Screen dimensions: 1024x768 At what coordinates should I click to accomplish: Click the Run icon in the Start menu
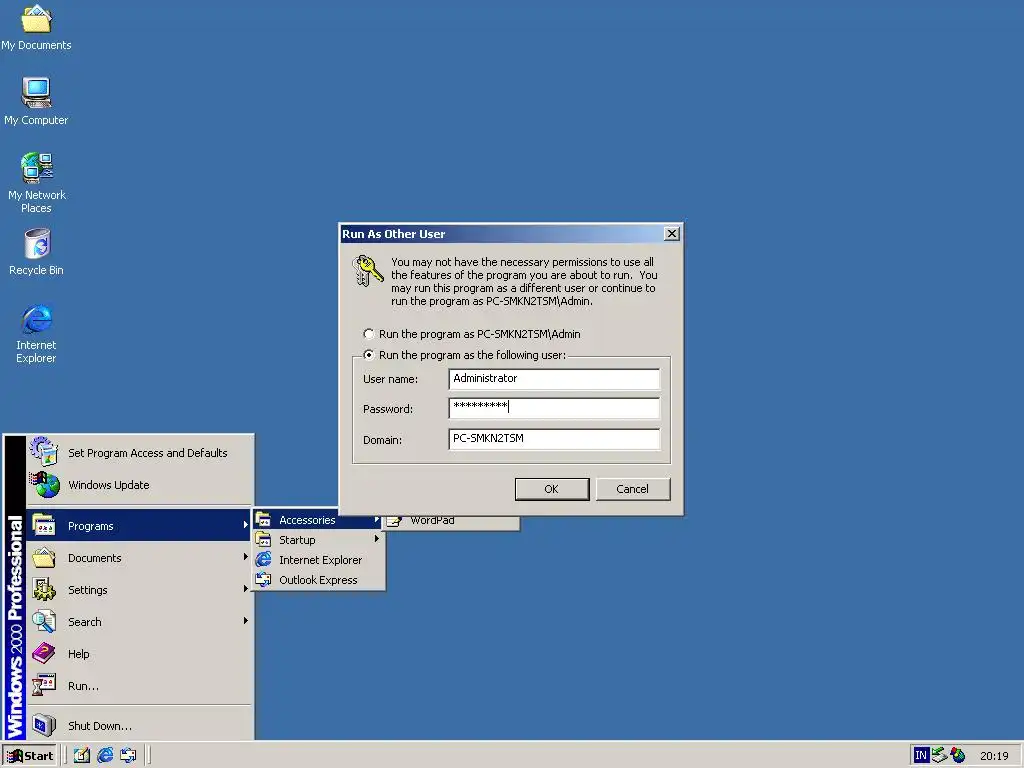coord(44,686)
